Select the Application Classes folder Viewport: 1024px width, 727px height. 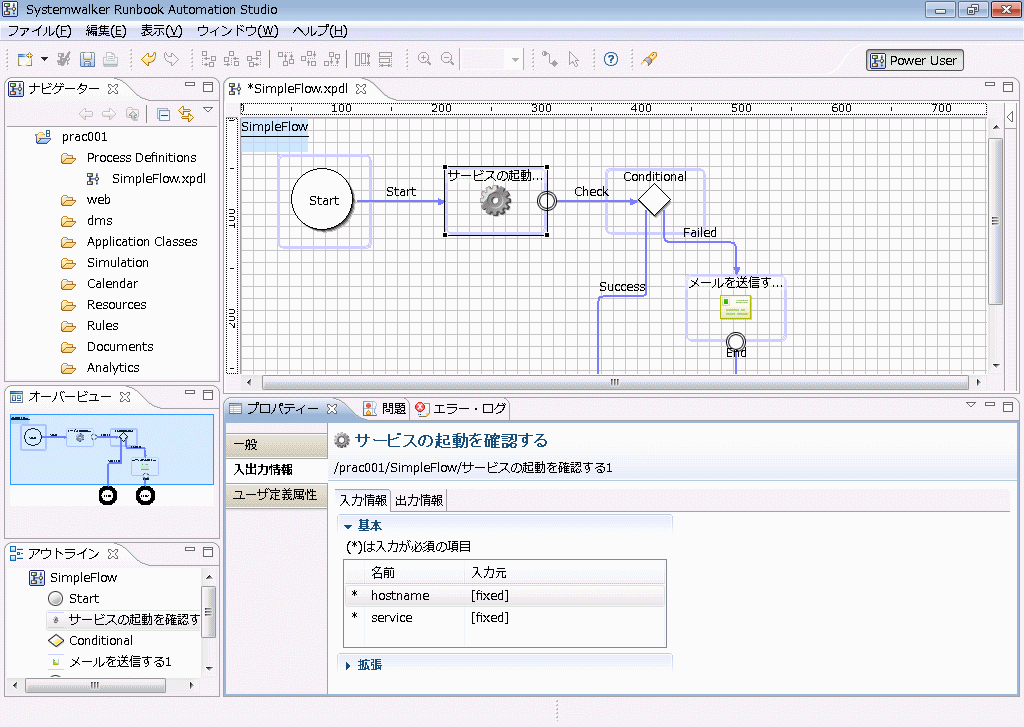[x=142, y=242]
